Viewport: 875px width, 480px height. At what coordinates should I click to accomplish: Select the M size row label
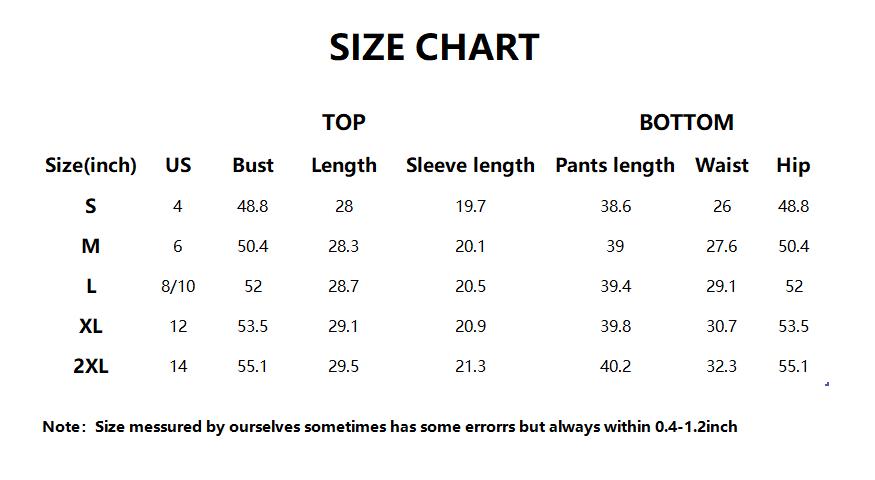(x=90, y=246)
